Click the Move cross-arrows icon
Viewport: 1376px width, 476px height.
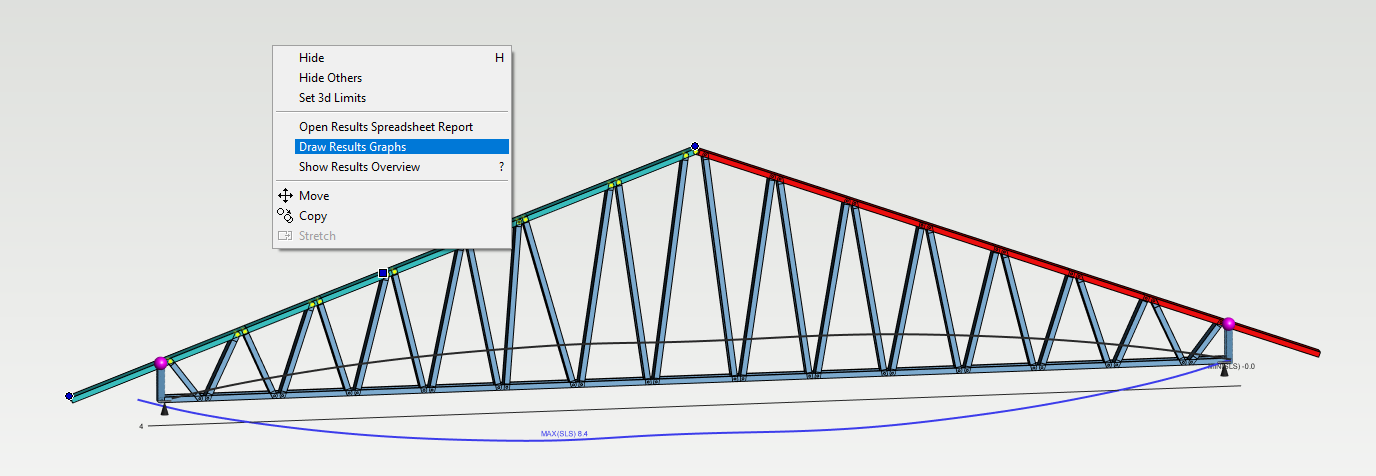285,196
